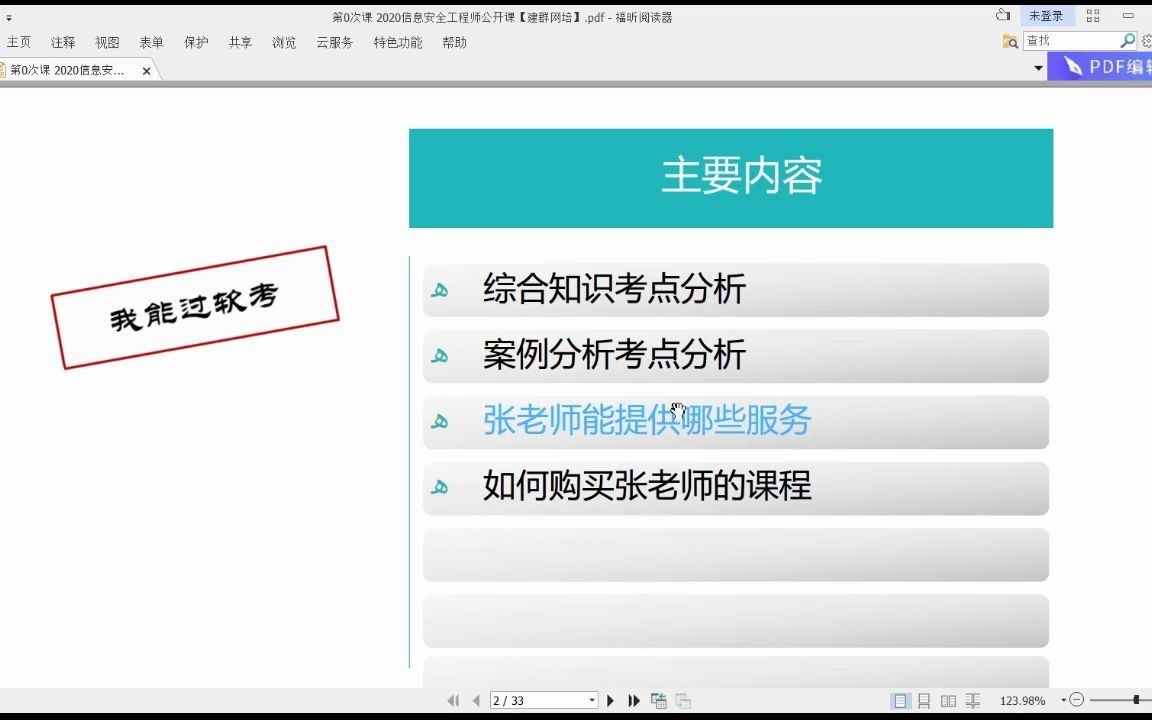Enable continuous scrolling page view

click(923, 701)
